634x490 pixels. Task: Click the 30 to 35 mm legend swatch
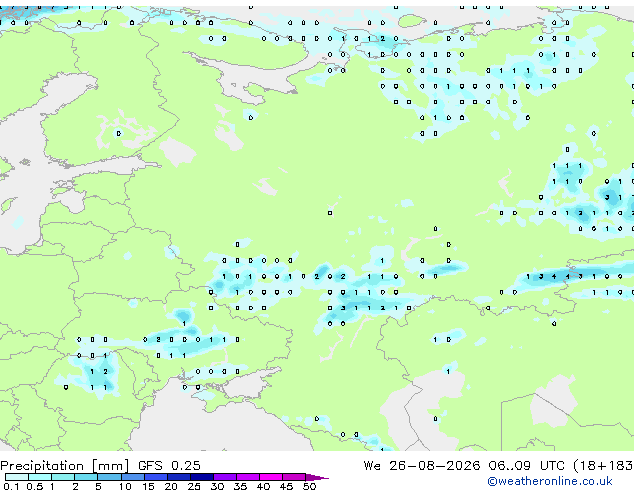click(225, 477)
